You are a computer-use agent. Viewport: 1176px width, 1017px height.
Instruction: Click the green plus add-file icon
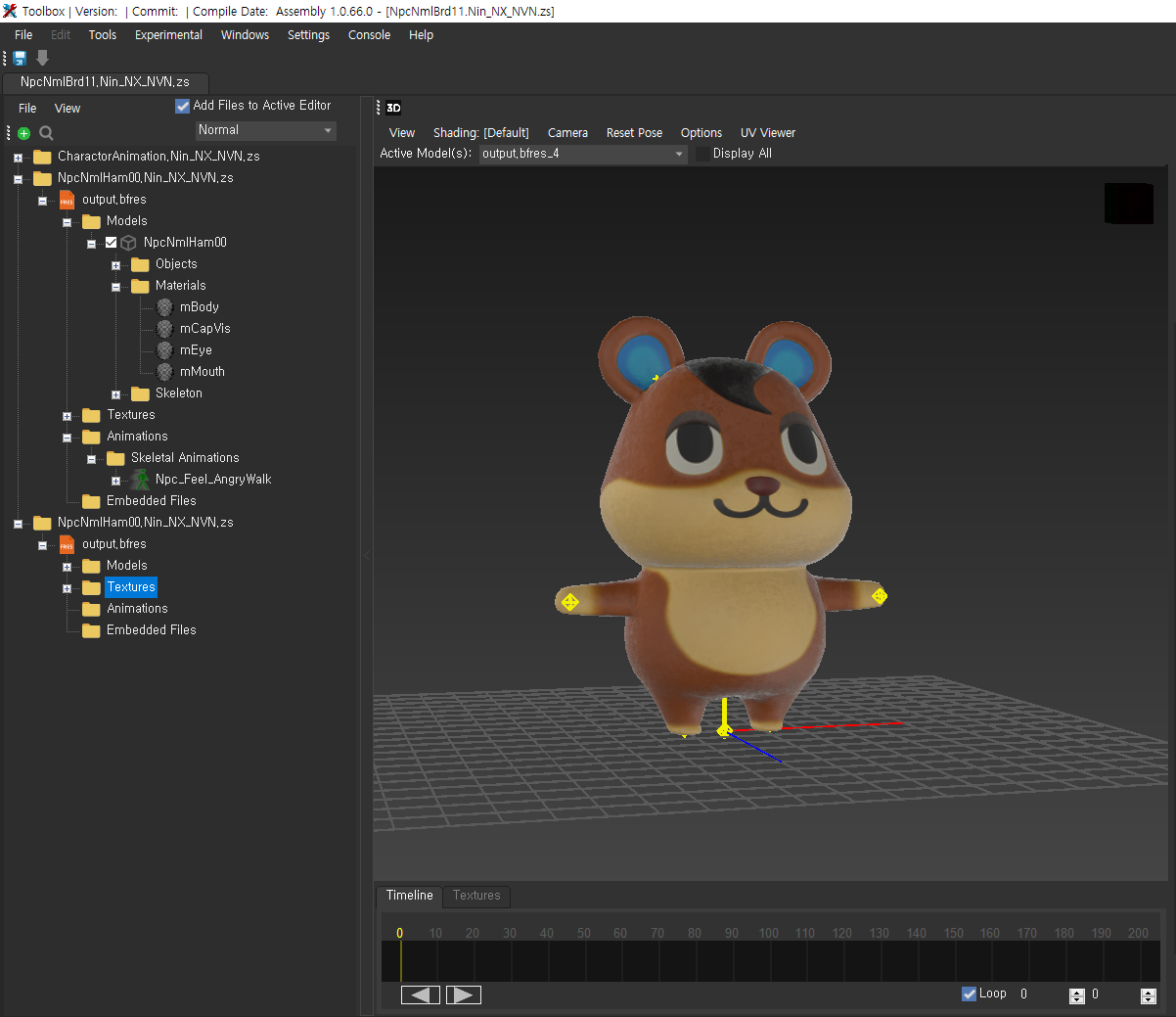tap(23, 133)
